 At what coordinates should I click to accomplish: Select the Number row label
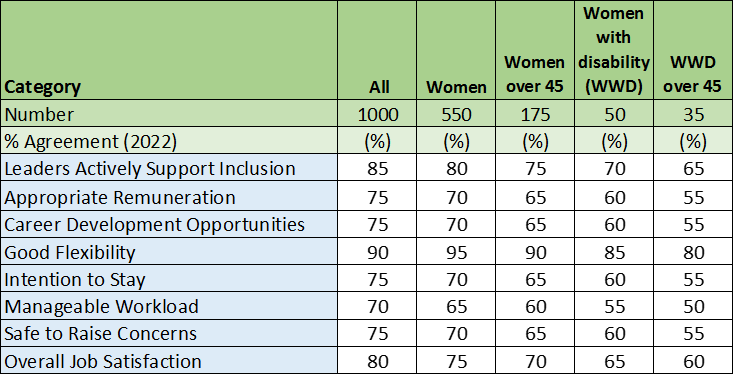coord(169,114)
